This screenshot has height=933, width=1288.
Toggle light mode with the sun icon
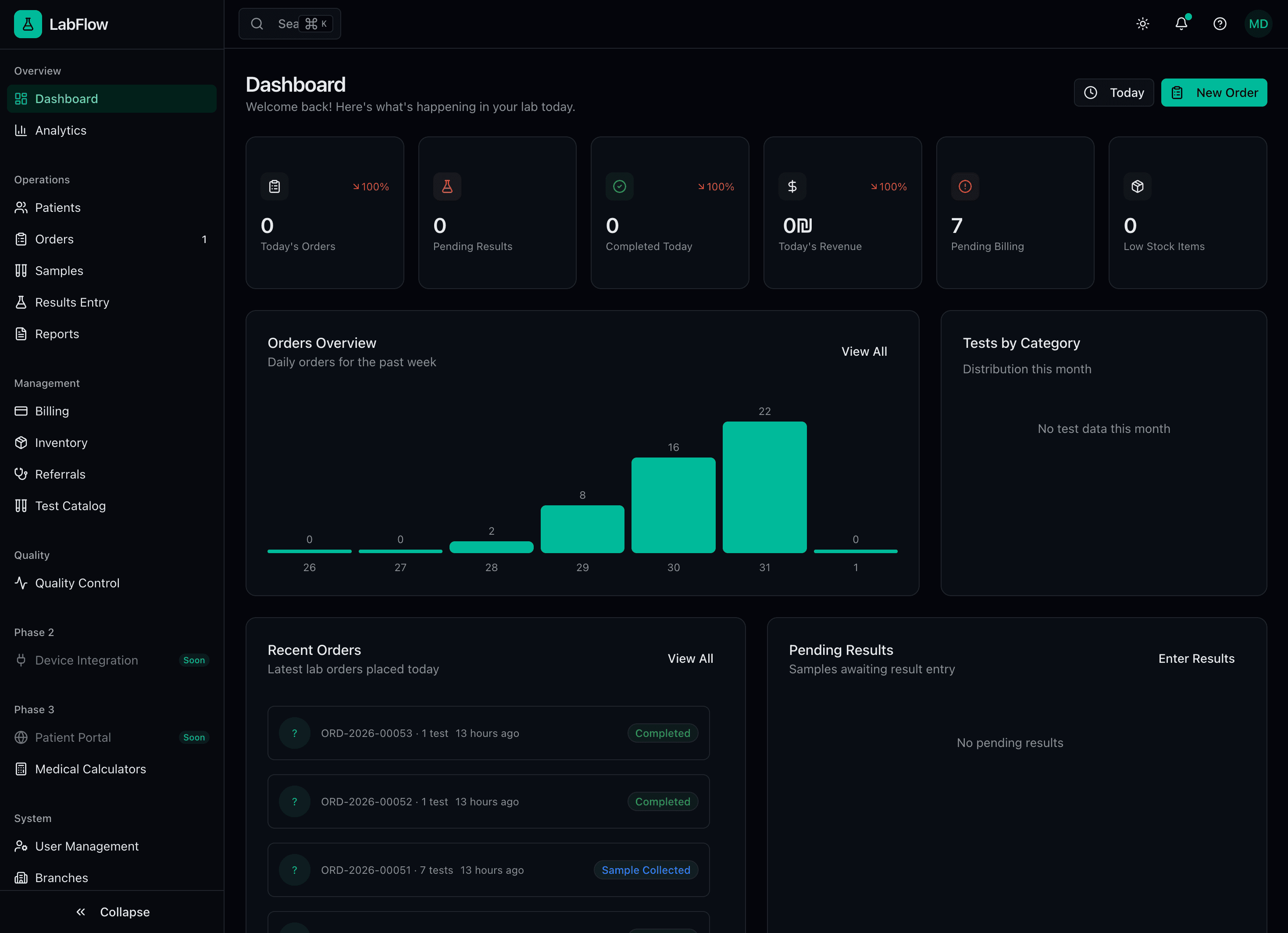click(x=1142, y=24)
